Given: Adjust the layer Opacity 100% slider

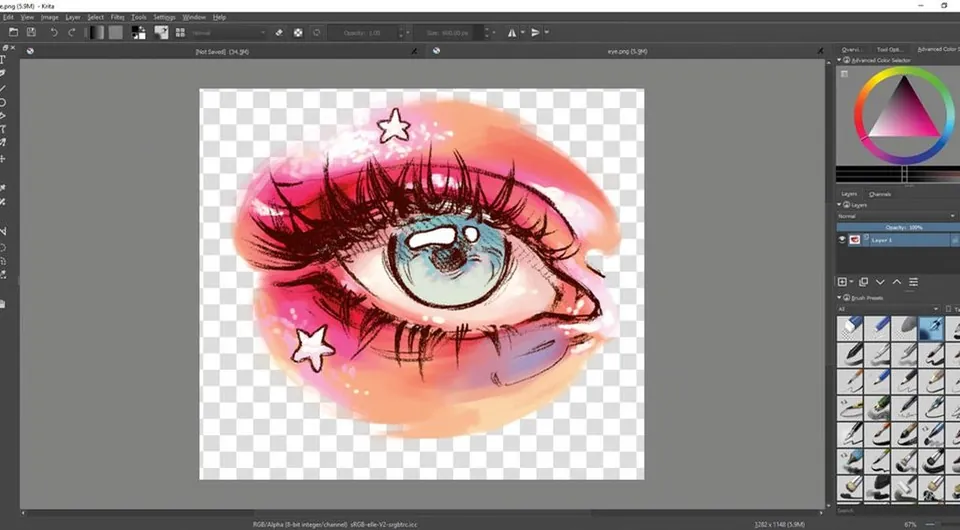Looking at the screenshot, I should point(898,227).
